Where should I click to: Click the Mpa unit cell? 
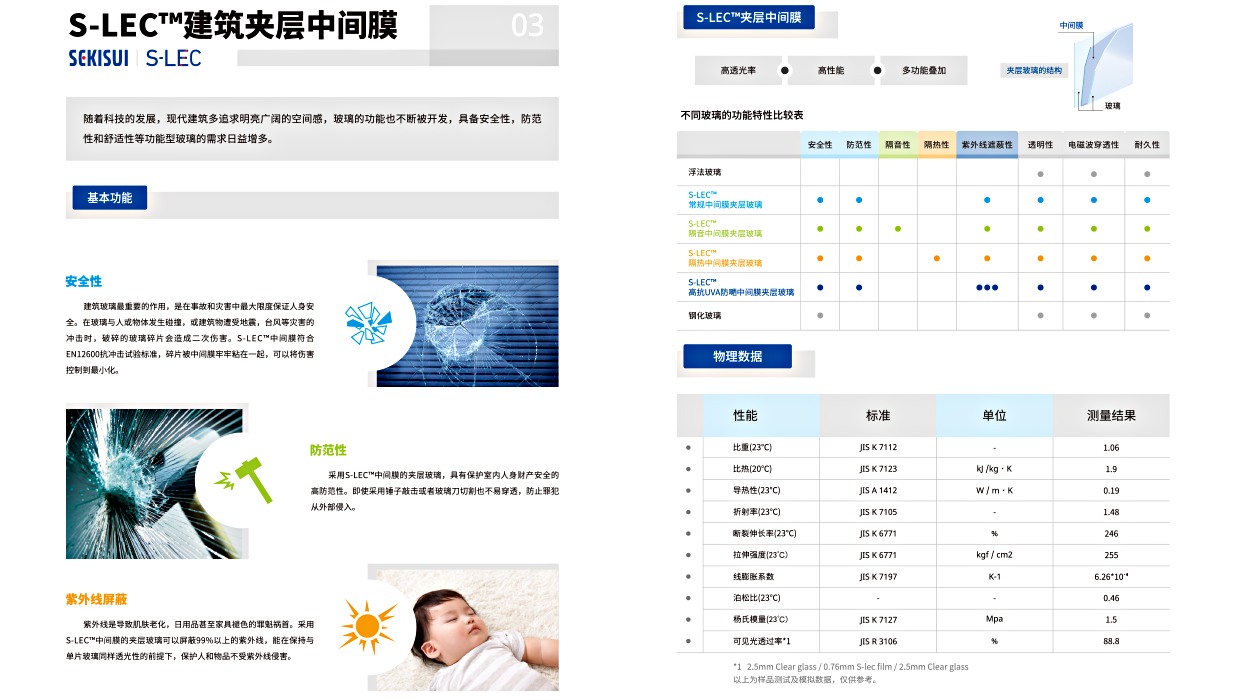pos(994,620)
